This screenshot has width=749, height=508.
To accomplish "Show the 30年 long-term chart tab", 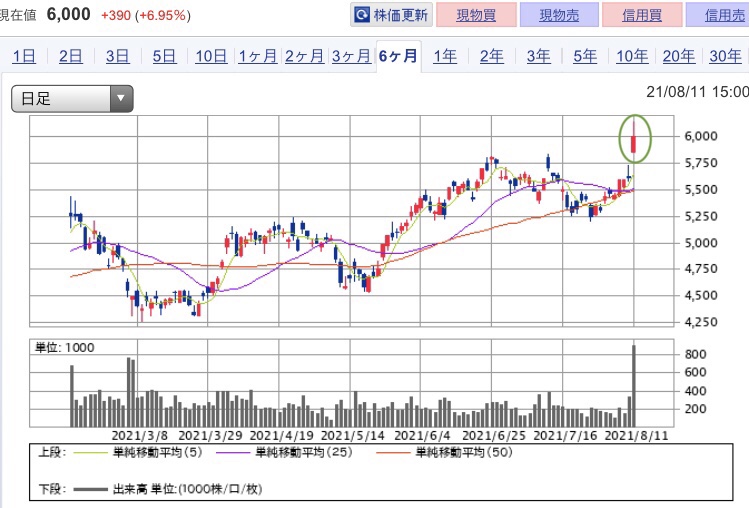I will [724, 56].
